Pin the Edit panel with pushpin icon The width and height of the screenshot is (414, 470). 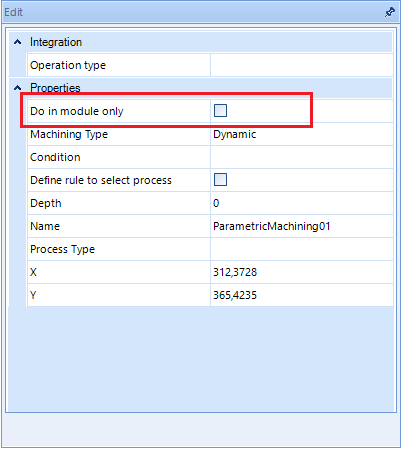tap(389, 12)
